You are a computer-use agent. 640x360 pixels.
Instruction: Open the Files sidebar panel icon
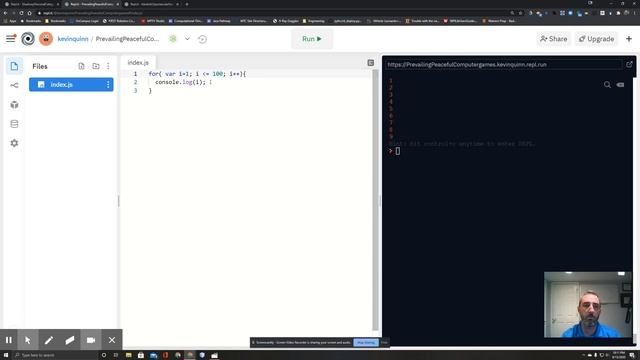tap(14, 66)
